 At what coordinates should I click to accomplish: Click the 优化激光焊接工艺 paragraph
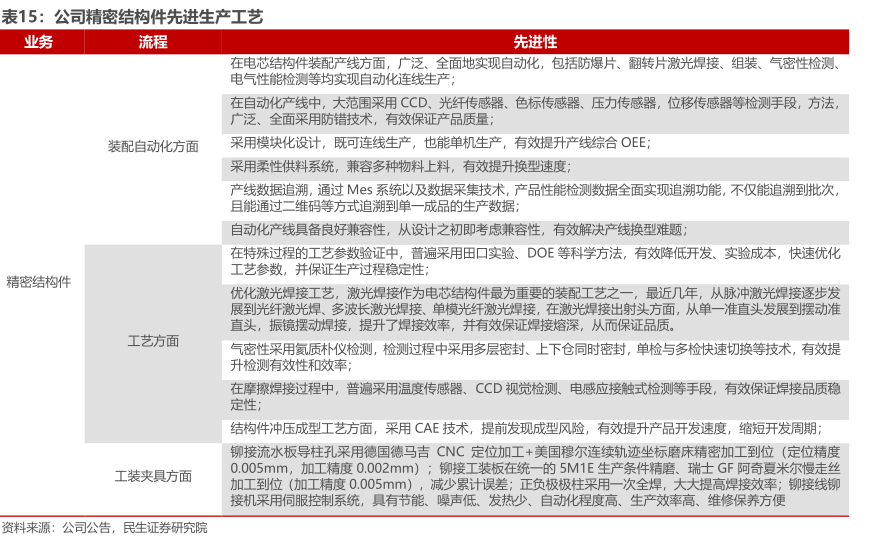pyautogui.click(x=535, y=310)
